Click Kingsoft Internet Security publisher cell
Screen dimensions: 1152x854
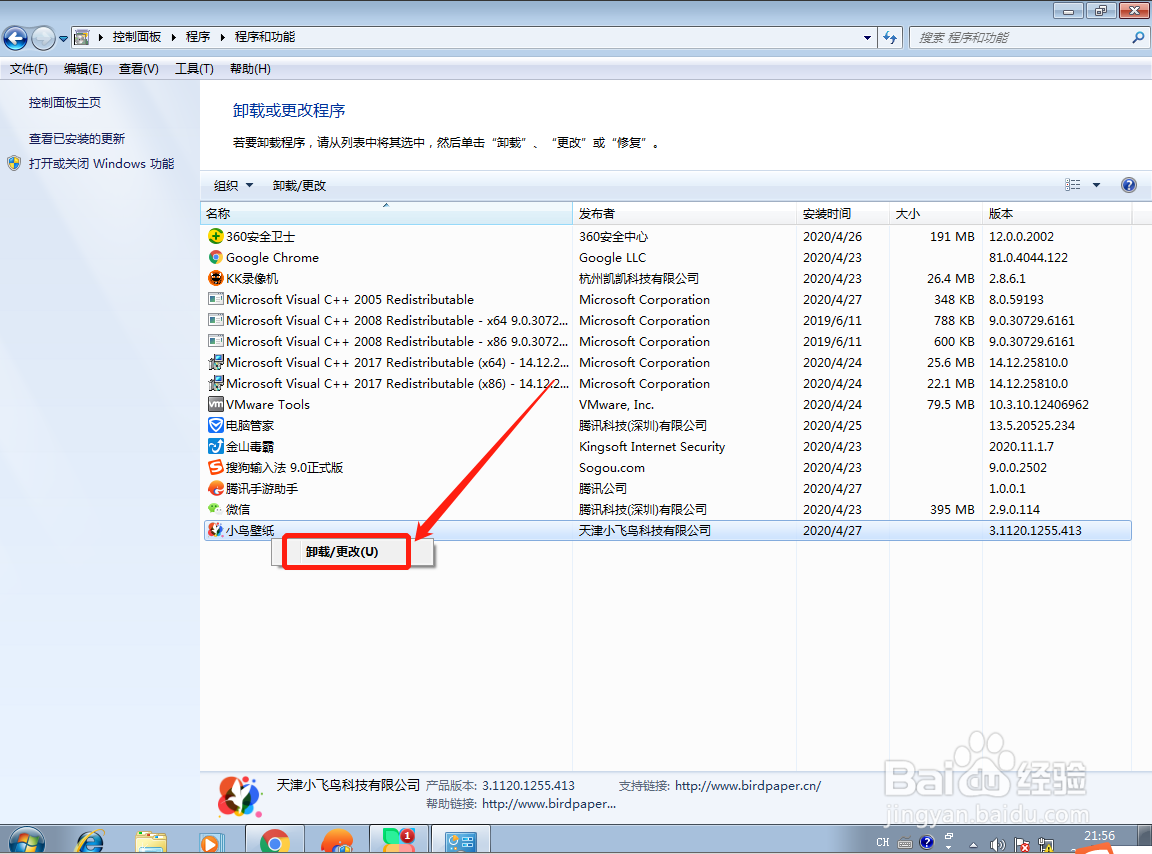coord(652,446)
